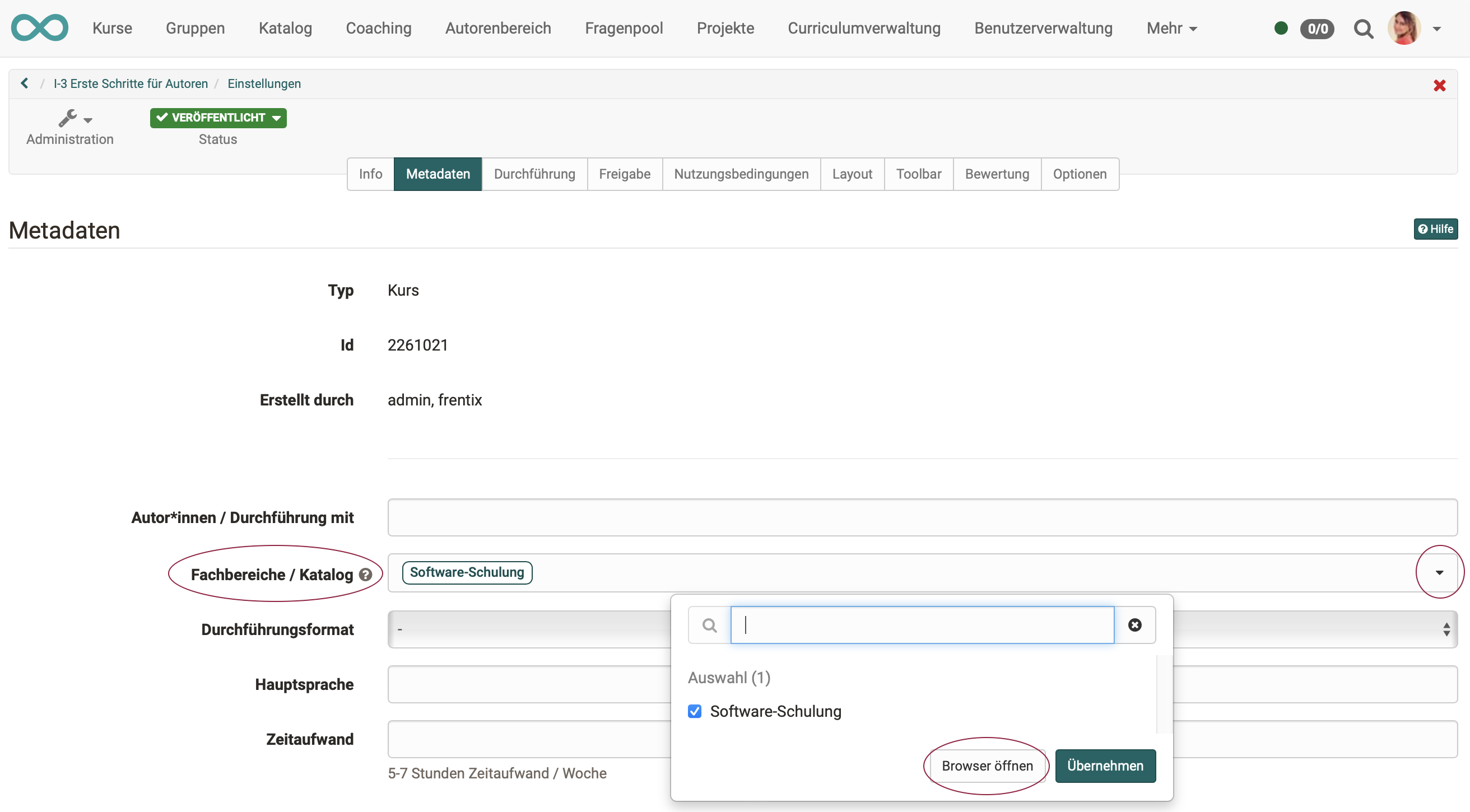Click the Hilfe help button
1470x812 pixels.
pyautogui.click(x=1435, y=229)
